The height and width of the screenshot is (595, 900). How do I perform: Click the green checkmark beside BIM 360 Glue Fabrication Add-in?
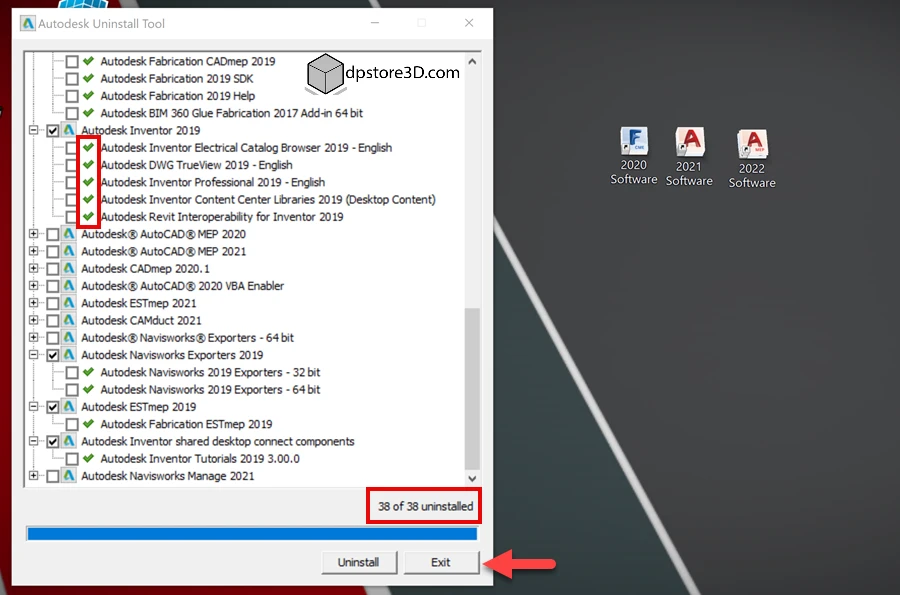pos(88,112)
